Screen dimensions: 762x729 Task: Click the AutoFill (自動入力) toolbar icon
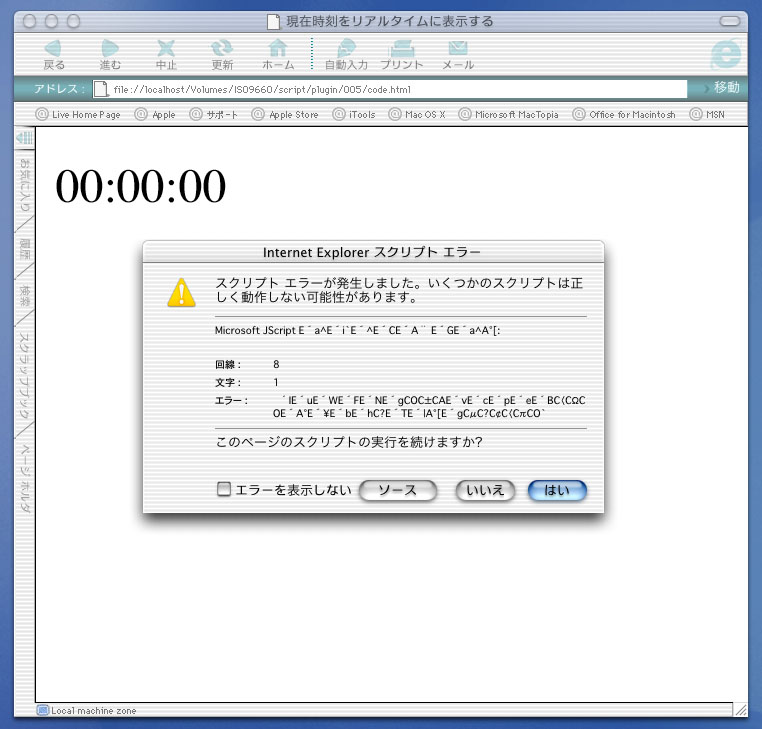point(346,48)
